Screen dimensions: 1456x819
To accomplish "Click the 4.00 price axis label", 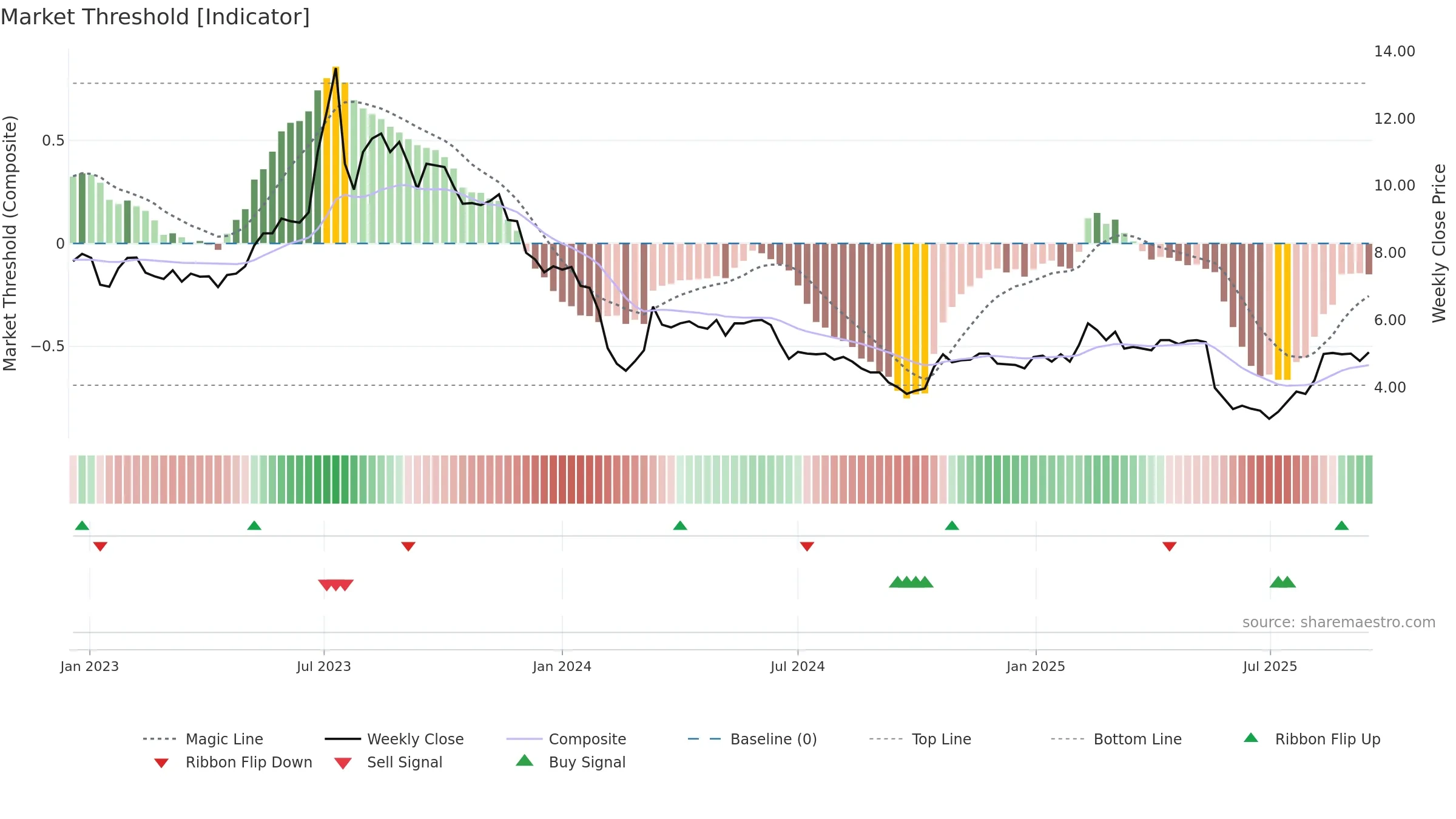I will point(1390,387).
